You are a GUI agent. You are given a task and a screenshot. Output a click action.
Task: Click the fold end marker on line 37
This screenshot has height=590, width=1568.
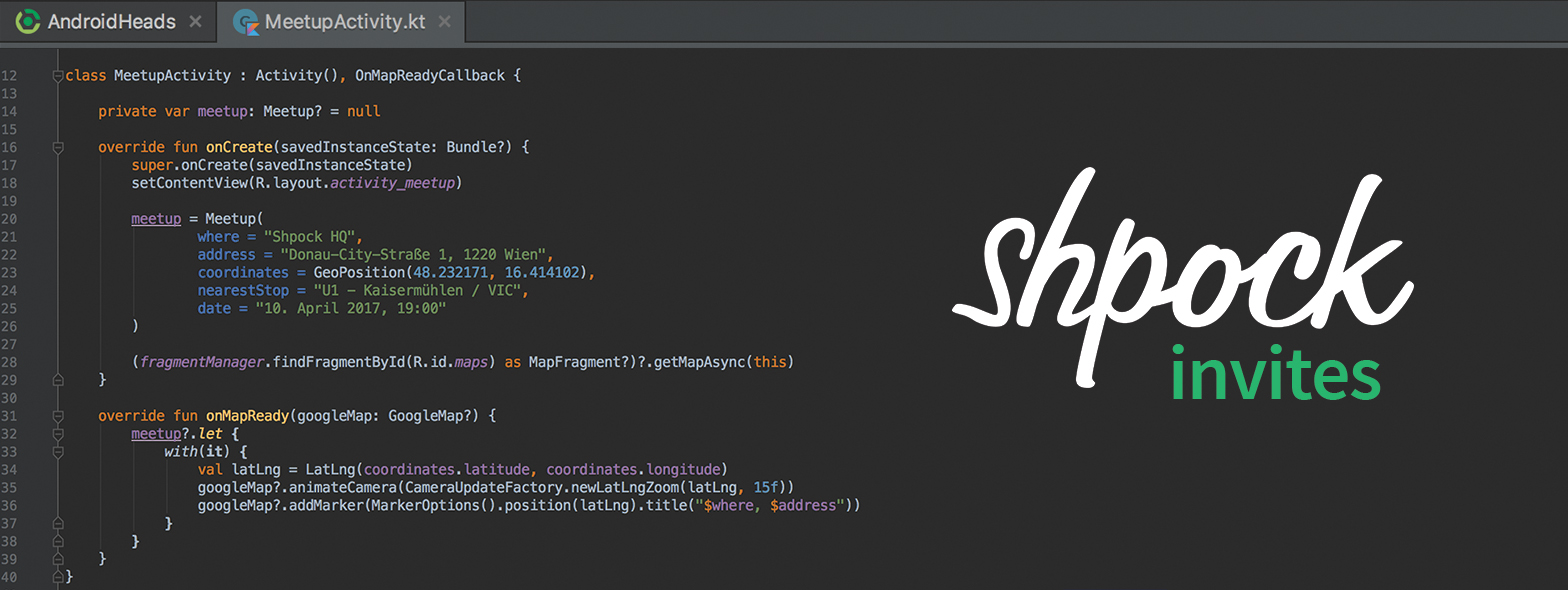point(58,523)
